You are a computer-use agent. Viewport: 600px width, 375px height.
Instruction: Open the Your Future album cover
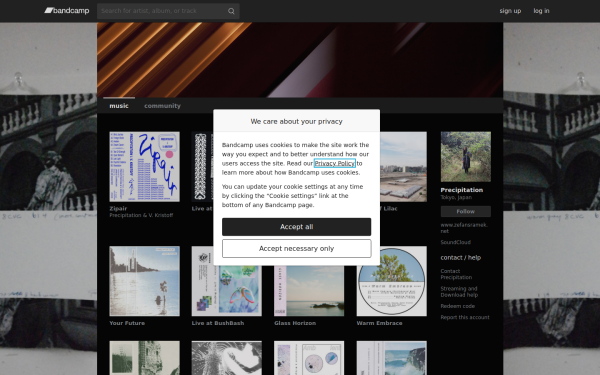click(144, 281)
